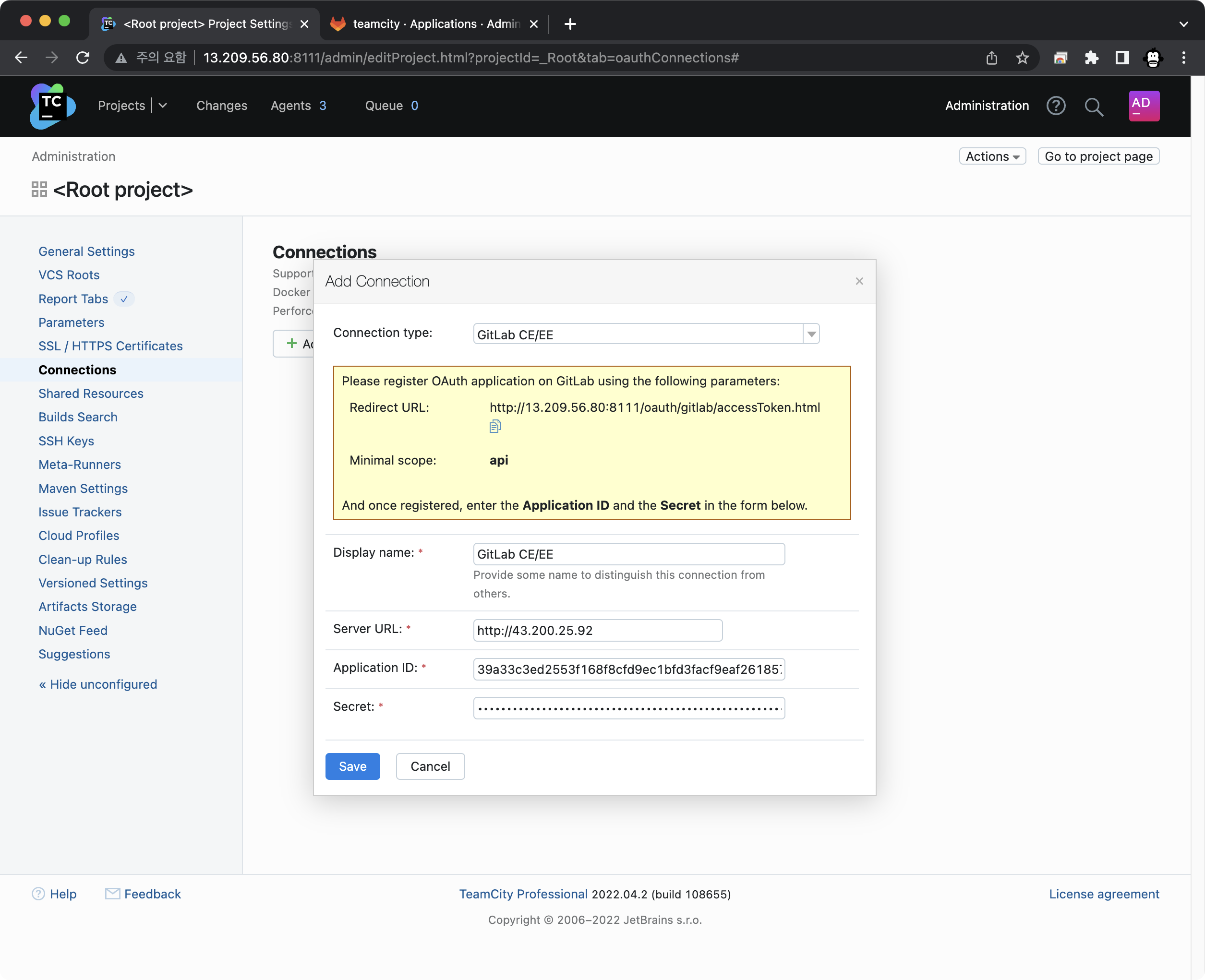This screenshot has width=1205, height=980.
Task: Open General Settings
Action: tap(86, 251)
